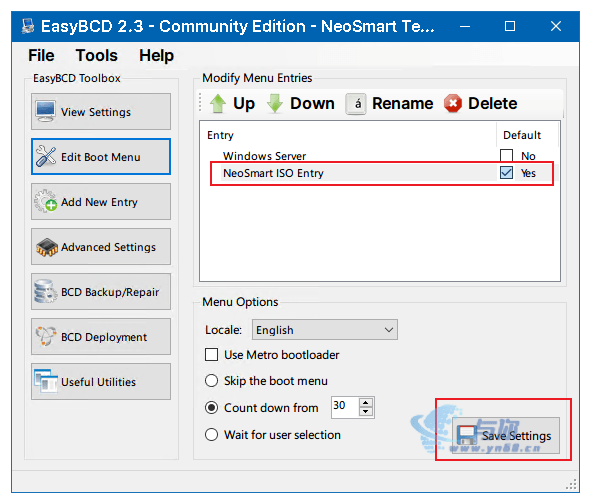
Task: Click the Add New Entry gear icon
Action: (46, 202)
